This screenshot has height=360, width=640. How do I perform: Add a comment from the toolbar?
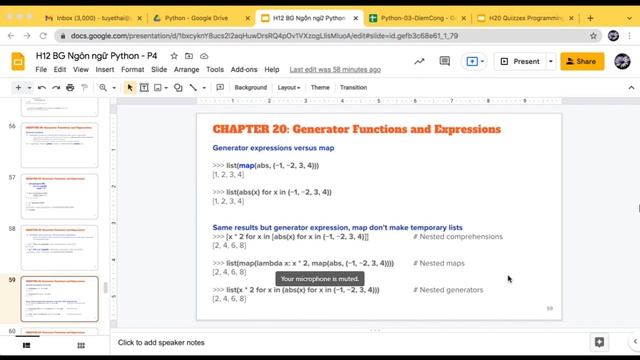(x=220, y=87)
